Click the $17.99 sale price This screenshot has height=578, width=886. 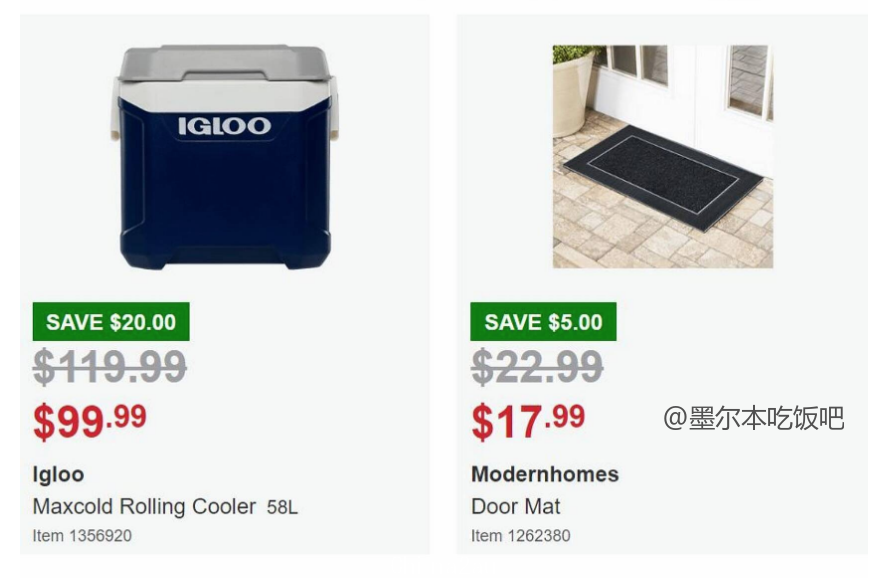coord(528,421)
